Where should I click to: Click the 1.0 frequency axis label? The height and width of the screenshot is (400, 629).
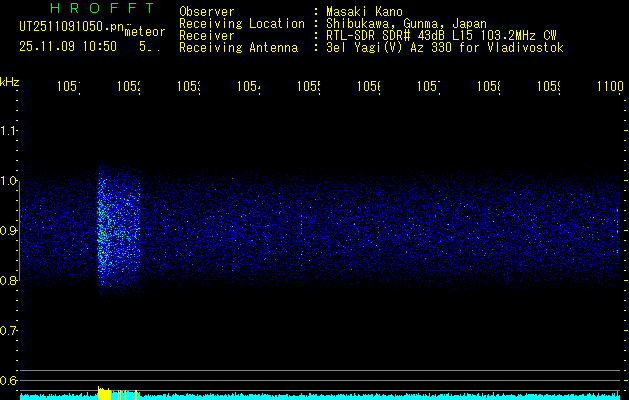pos(8,181)
